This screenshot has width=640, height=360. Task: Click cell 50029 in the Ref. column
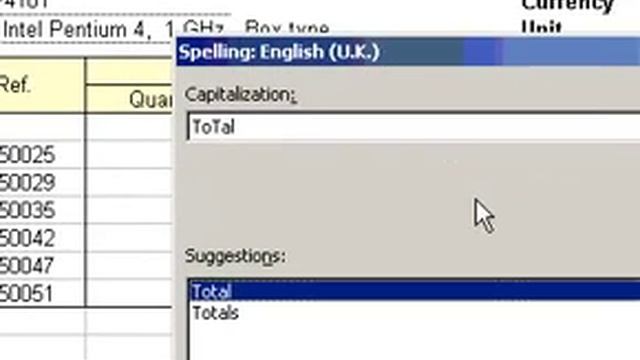tap(42, 183)
